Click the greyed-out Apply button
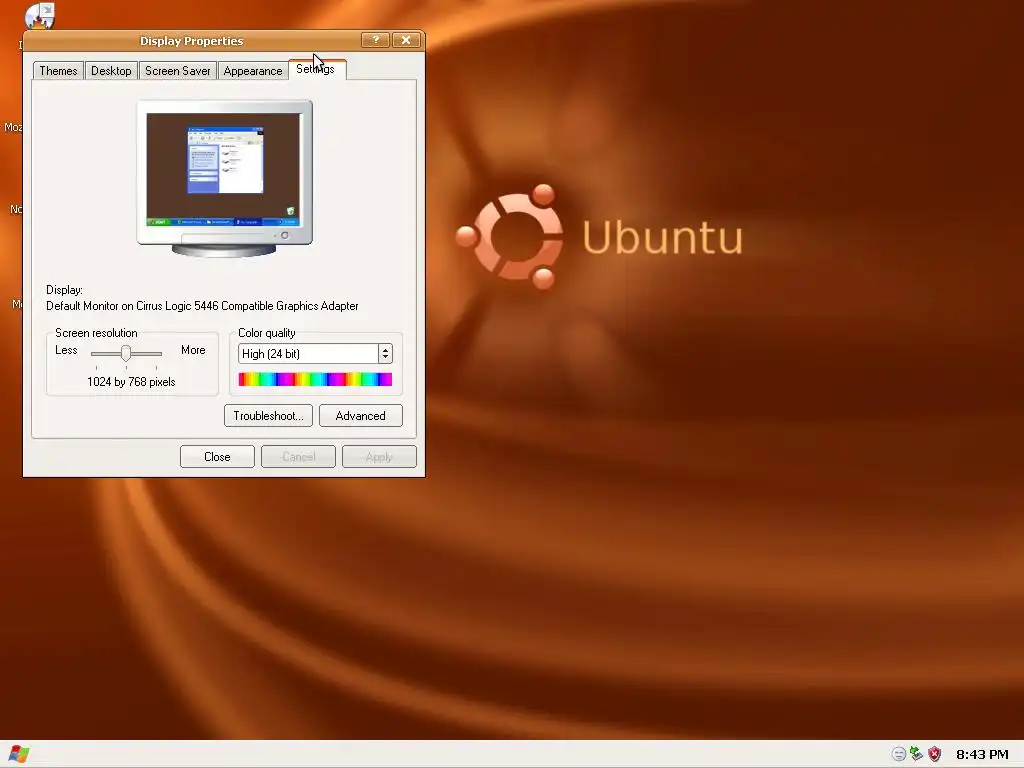Screen dimensions: 1024x768 (x=379, y=456)
